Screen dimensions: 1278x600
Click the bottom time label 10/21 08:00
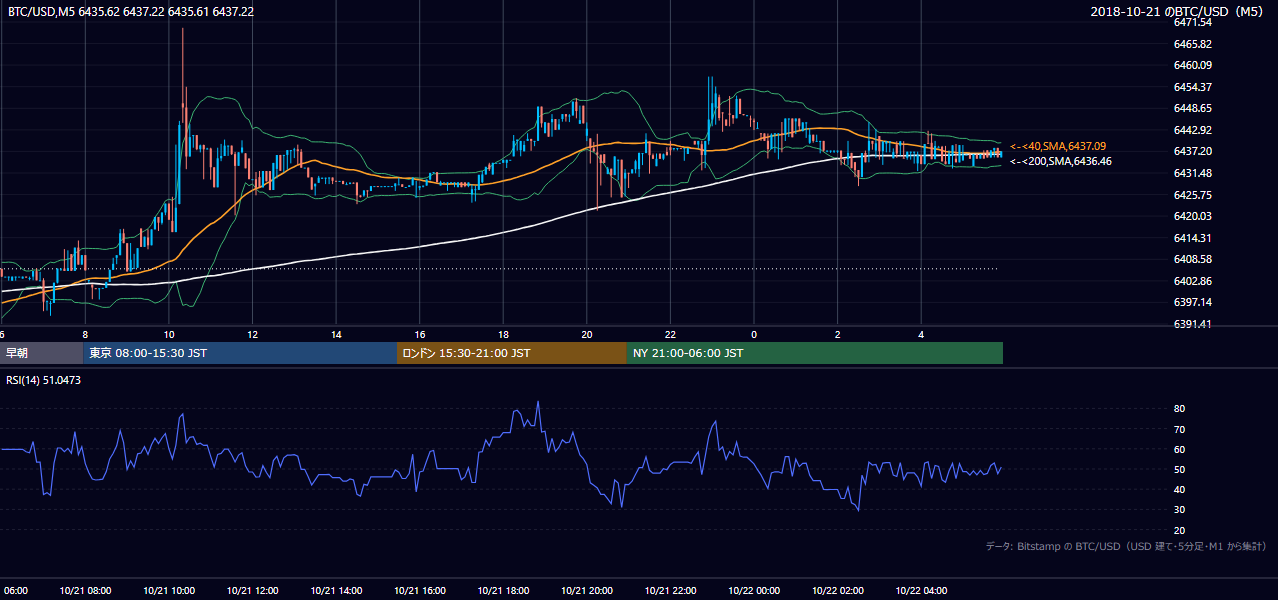(85, 590)
